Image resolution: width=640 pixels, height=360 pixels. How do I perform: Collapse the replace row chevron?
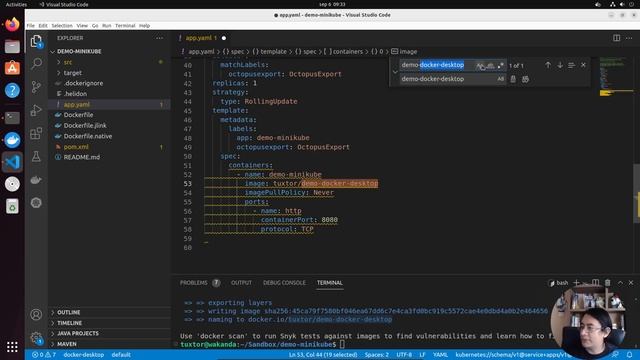[x=395, y=72]
